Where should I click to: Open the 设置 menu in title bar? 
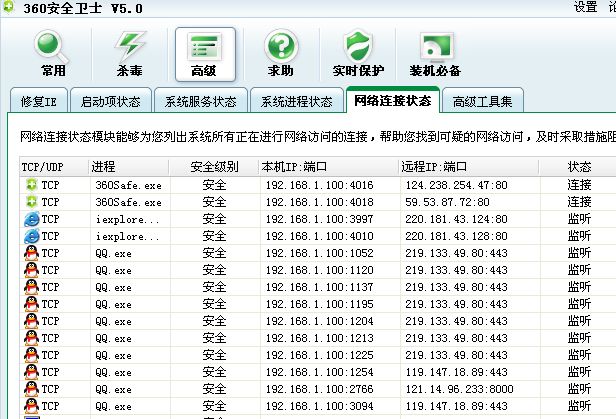tap(585, 7)
